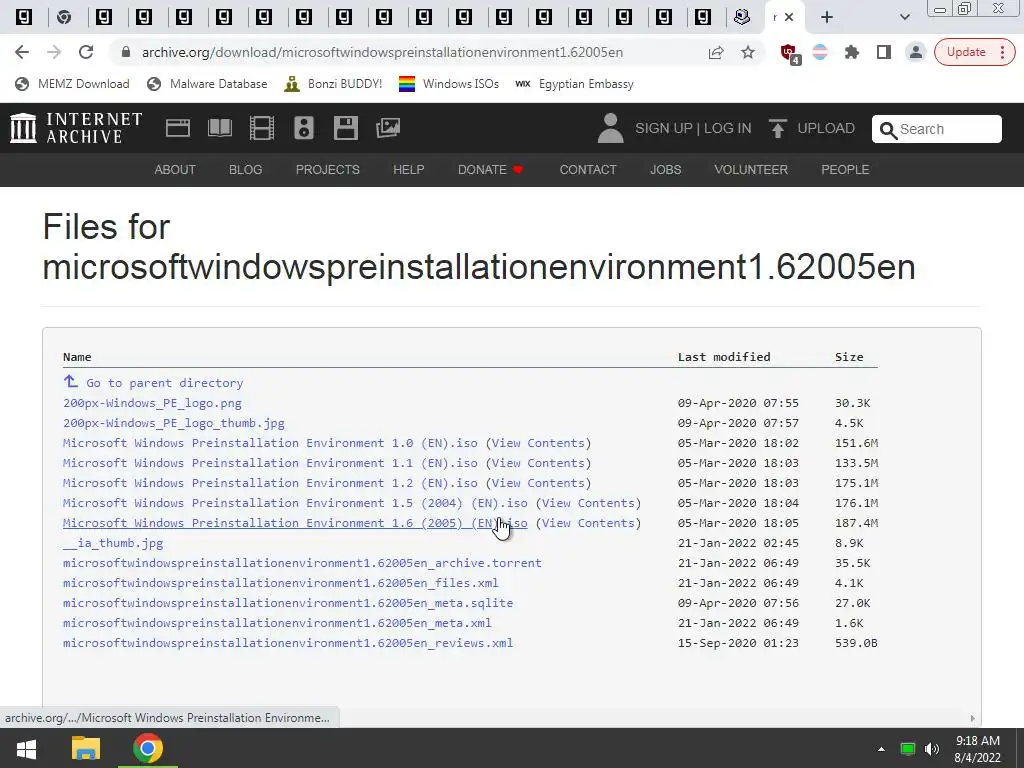This screenshot has height=768, width=1024.
Task: Click the SIGN UP link
Action: [x=664, y=128]
